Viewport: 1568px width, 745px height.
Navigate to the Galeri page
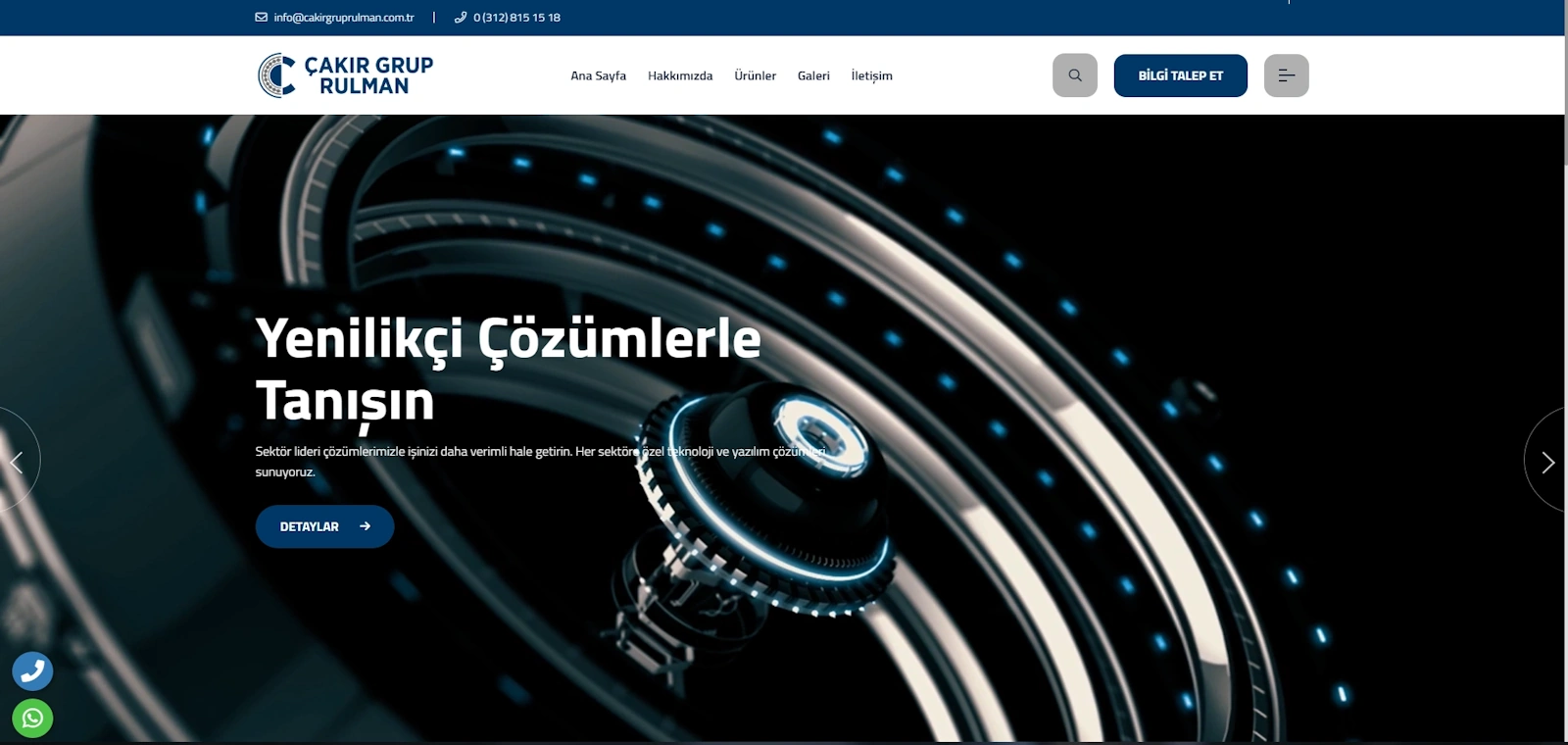(813, 75)
